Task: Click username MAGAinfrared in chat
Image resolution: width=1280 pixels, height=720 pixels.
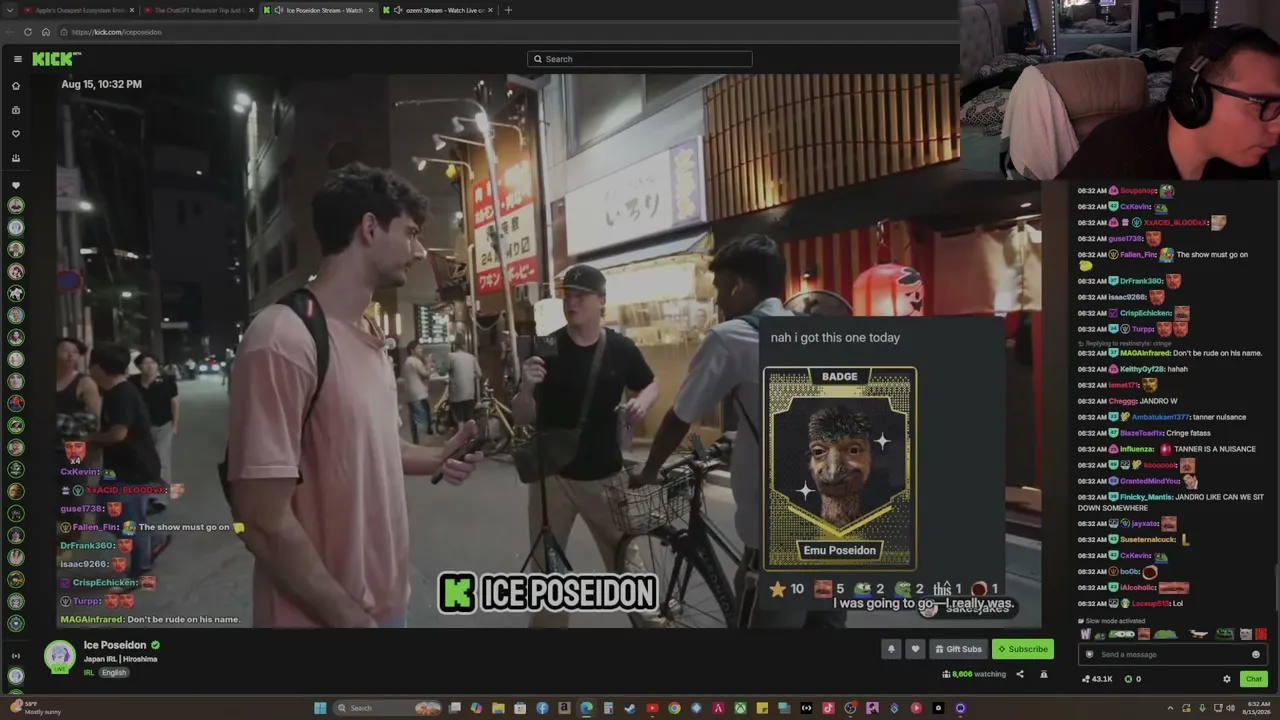Action: [x=1144, y=353]
